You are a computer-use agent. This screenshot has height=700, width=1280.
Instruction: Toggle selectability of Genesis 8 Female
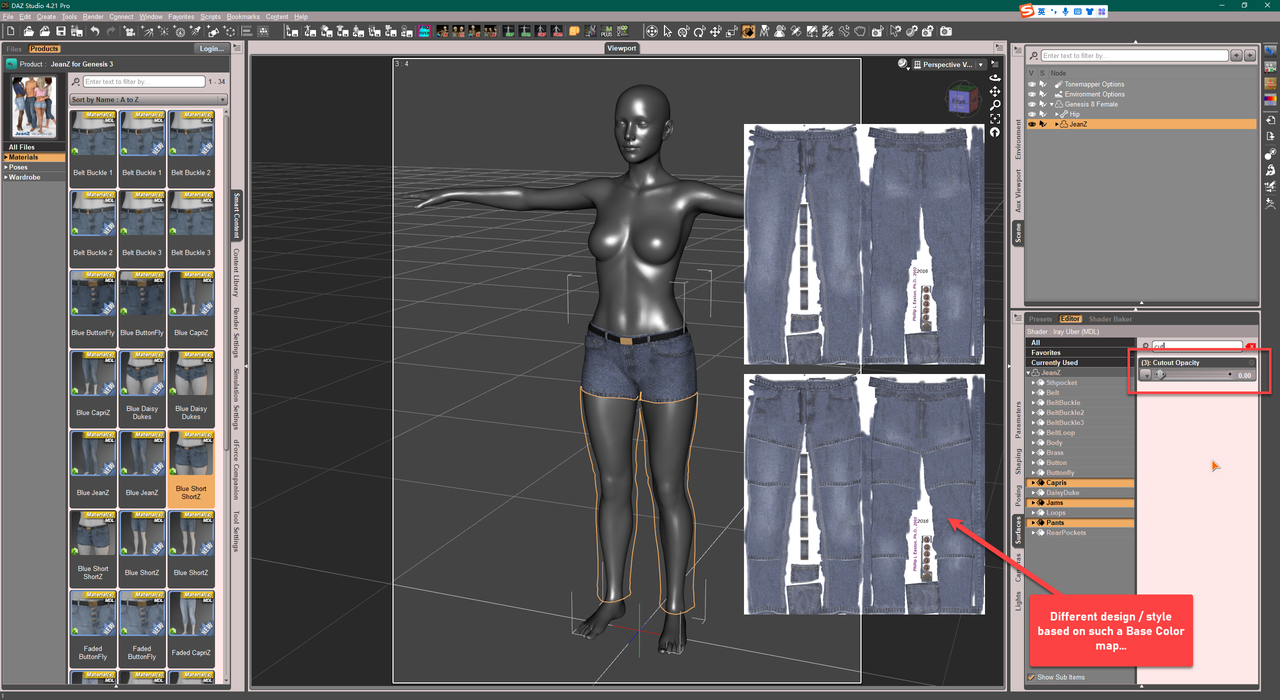(1043, 104)
